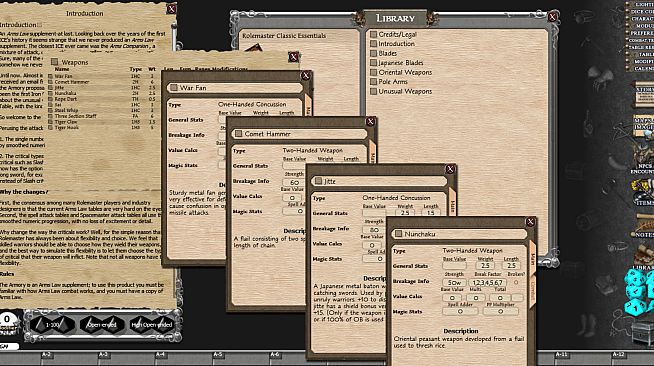Image resolution: width=654 pixels, height=366 pixels.
Task: Click the modifier box showing 0
Action: tap(7, 320)
